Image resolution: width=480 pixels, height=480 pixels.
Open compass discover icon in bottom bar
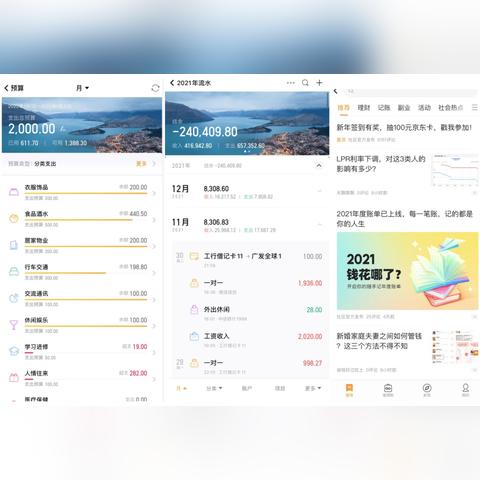click(427, 389)
